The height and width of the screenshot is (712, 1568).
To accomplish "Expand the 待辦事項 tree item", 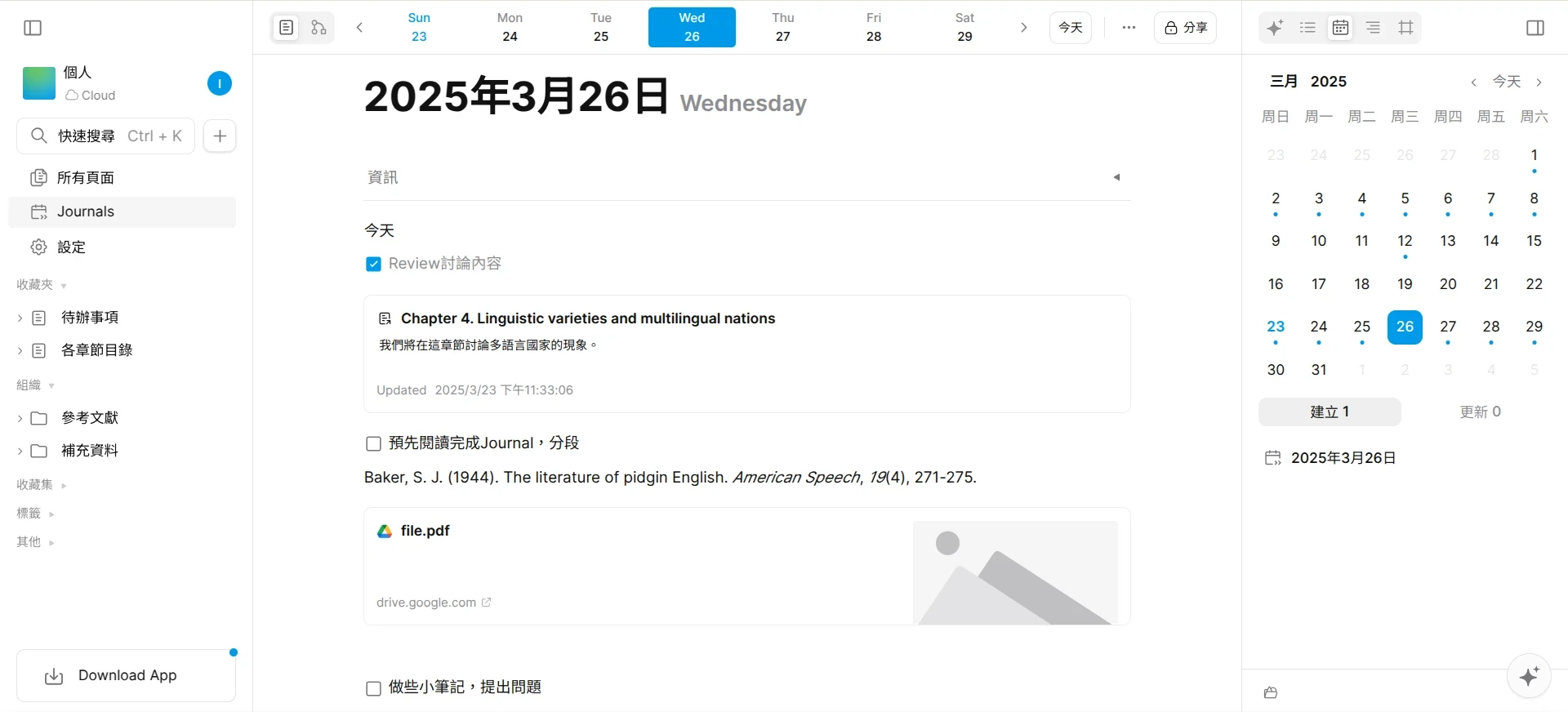I will 20,318.
